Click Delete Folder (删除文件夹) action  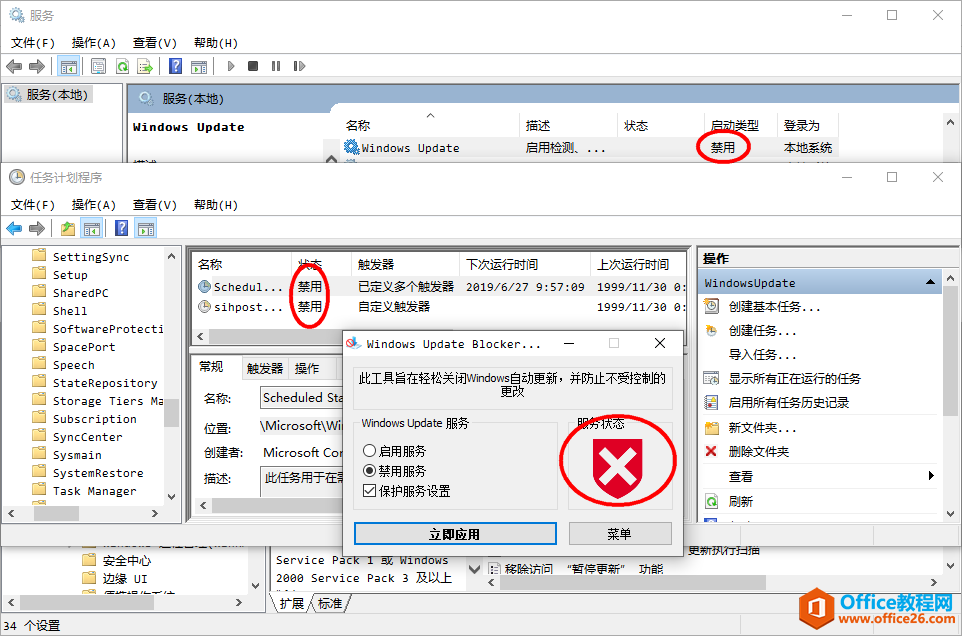coord(759,452)
